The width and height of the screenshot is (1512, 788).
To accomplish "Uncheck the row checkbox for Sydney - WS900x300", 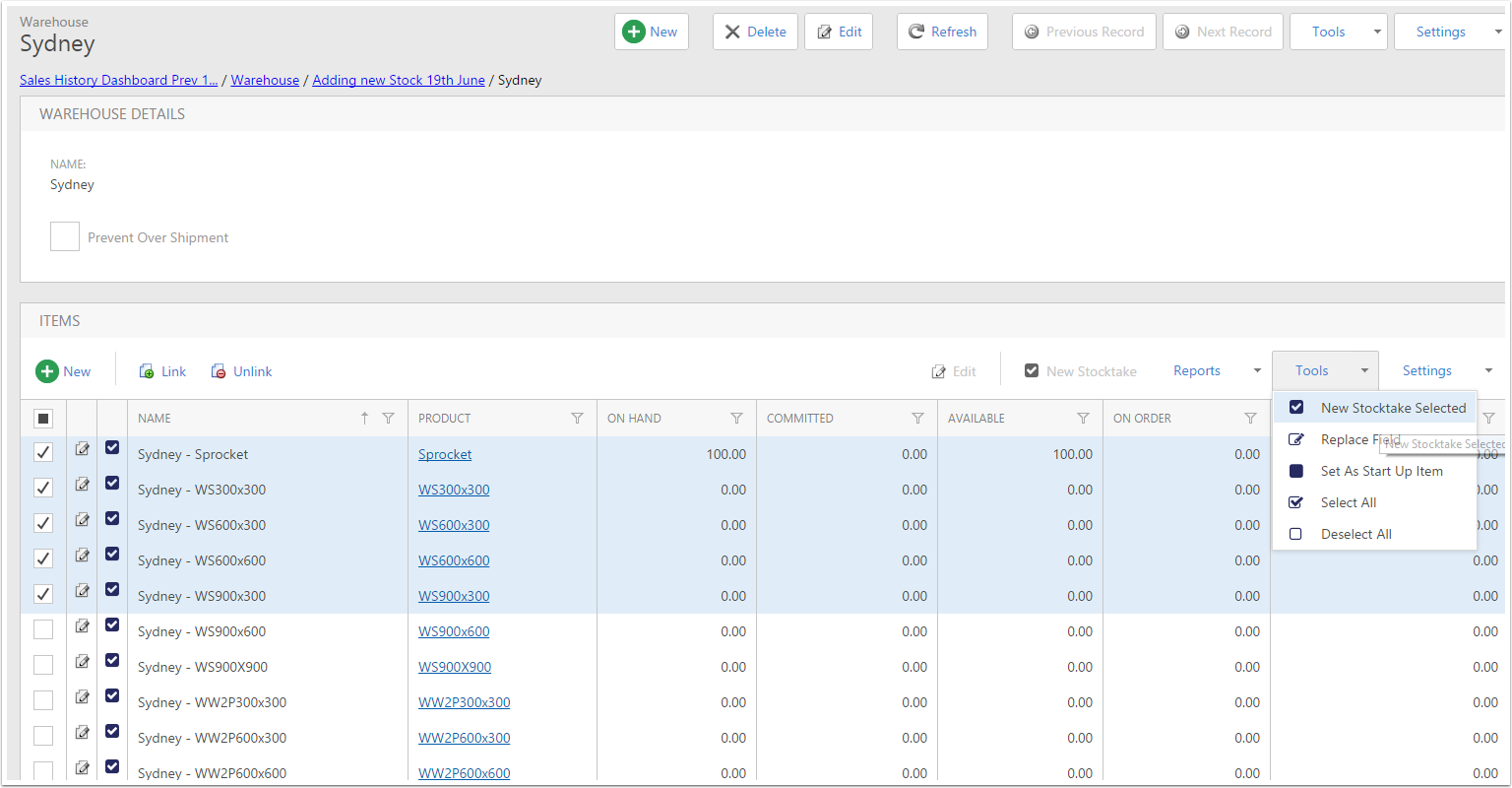I will tap(43, 595).
